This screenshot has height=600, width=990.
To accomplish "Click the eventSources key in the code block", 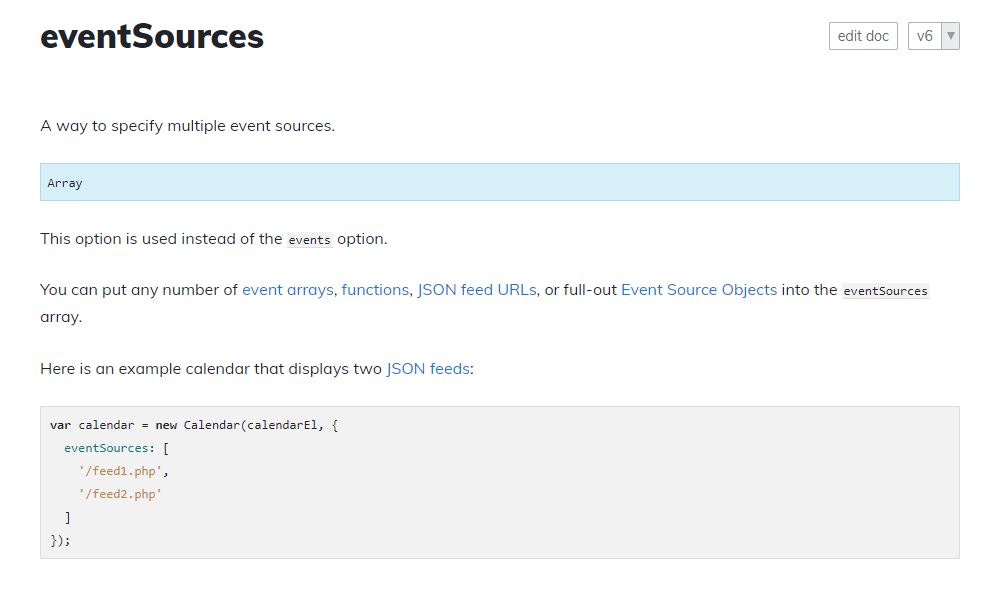I will tap(106, 448).
